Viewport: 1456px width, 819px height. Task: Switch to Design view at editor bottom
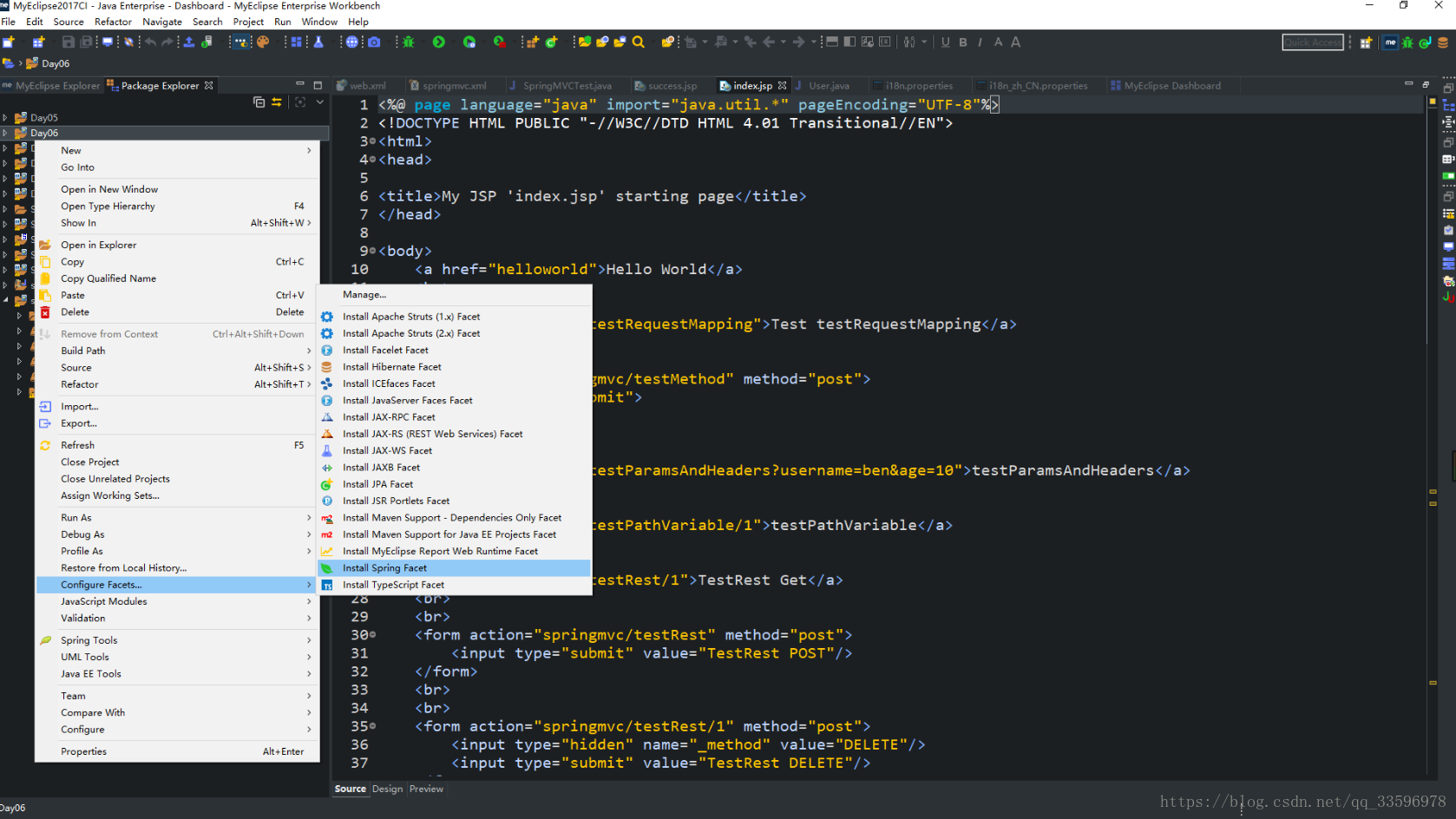(x=387, y=789)
